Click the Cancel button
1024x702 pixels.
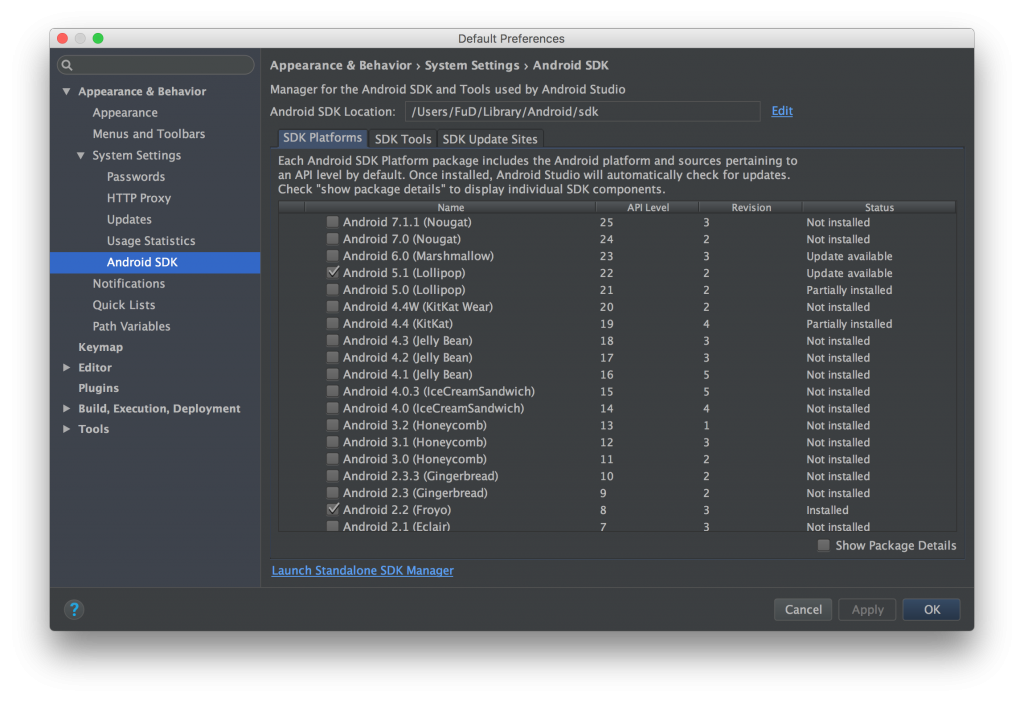[803, 610]
